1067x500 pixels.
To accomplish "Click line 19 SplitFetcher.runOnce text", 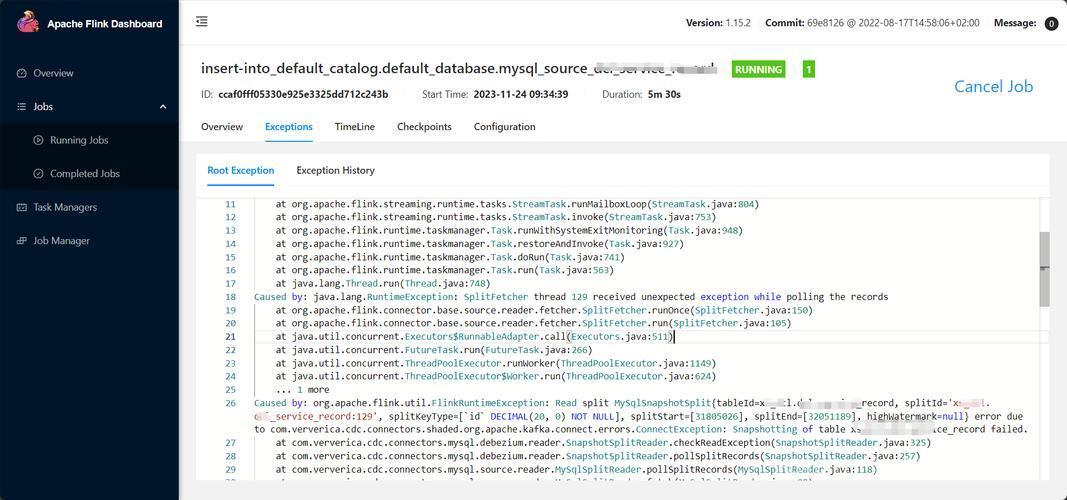I will (544, 310).
